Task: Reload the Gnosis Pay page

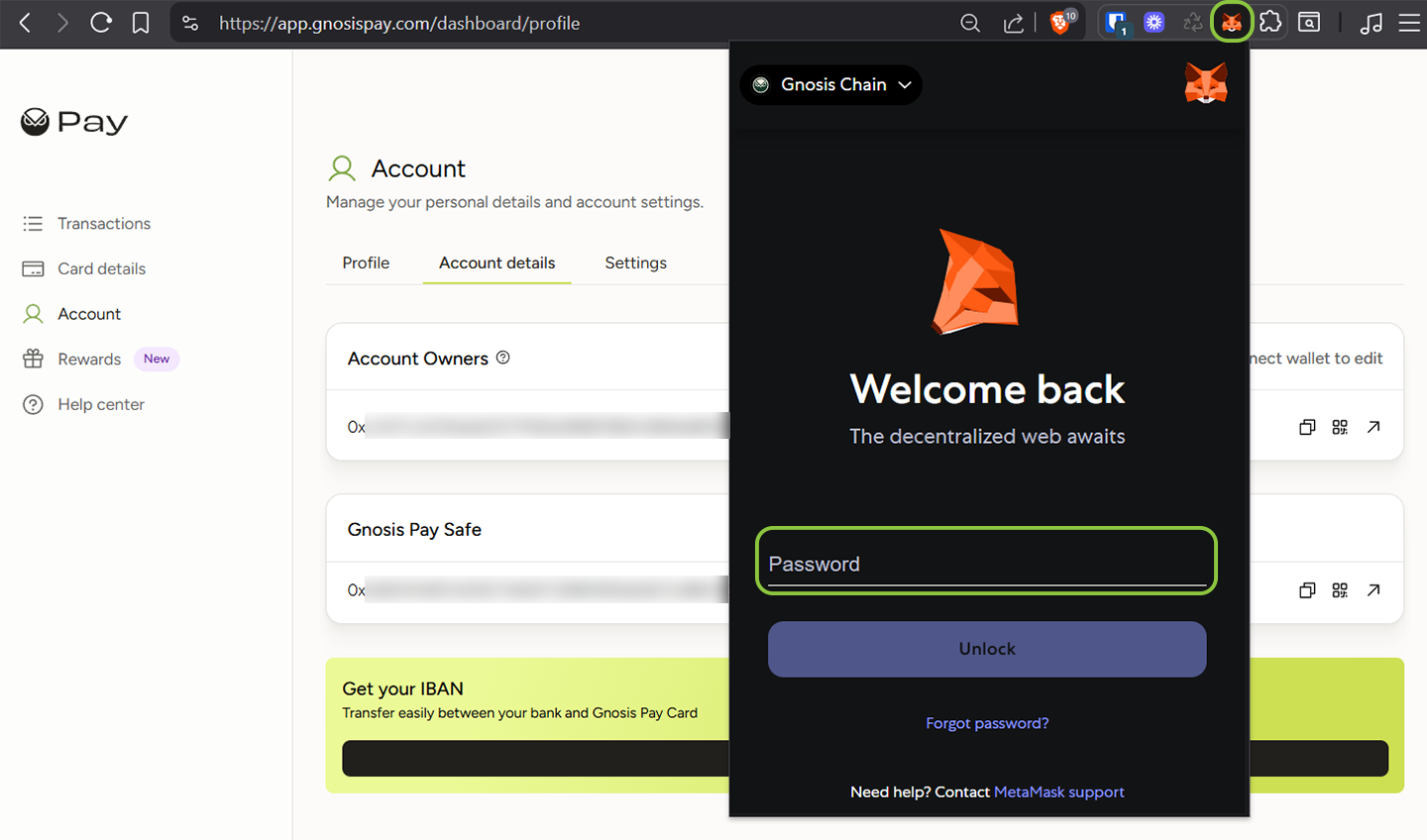Action: [101, 23]
